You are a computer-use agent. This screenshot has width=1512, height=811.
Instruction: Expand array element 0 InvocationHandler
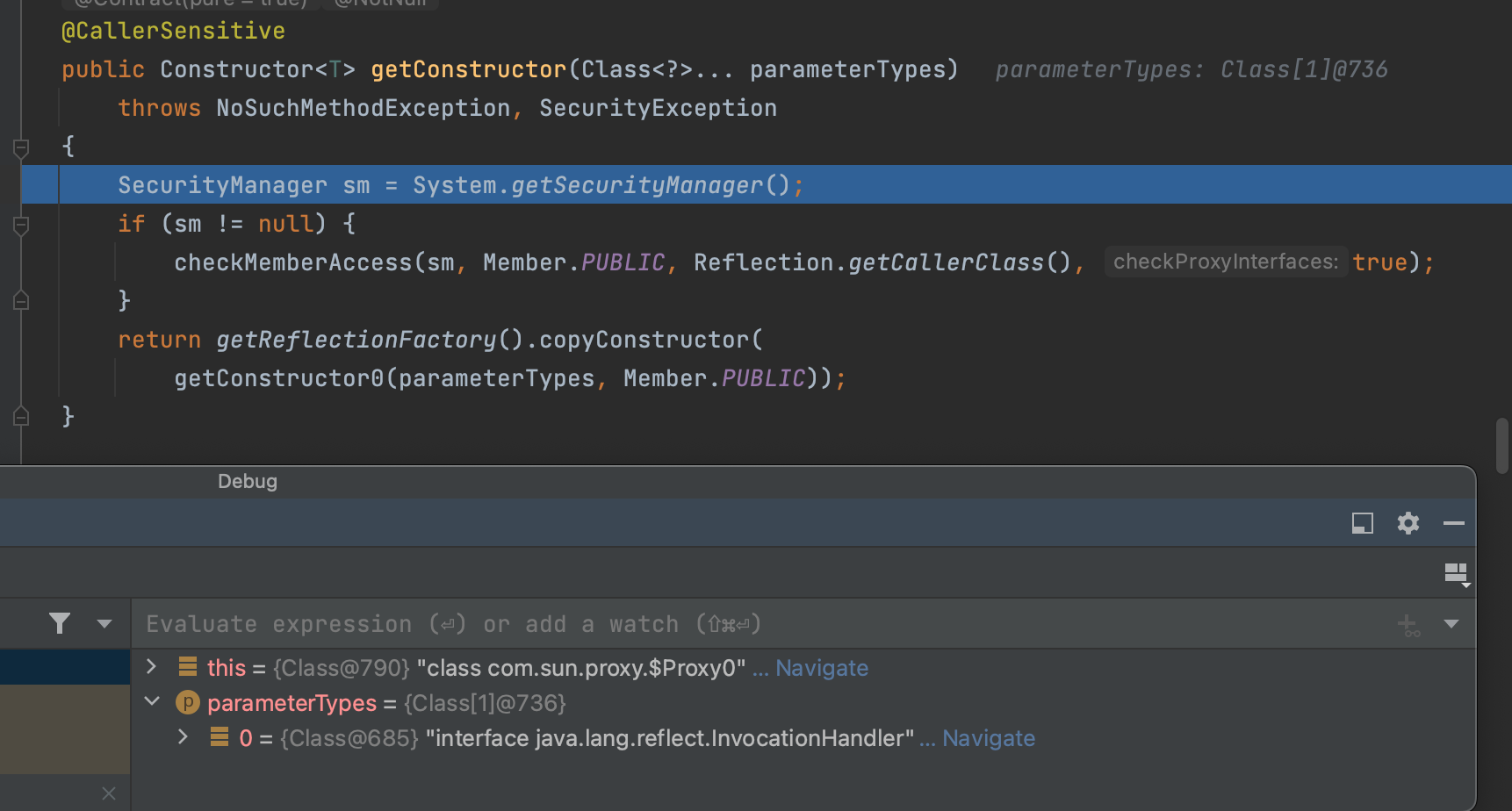[183, 737]
